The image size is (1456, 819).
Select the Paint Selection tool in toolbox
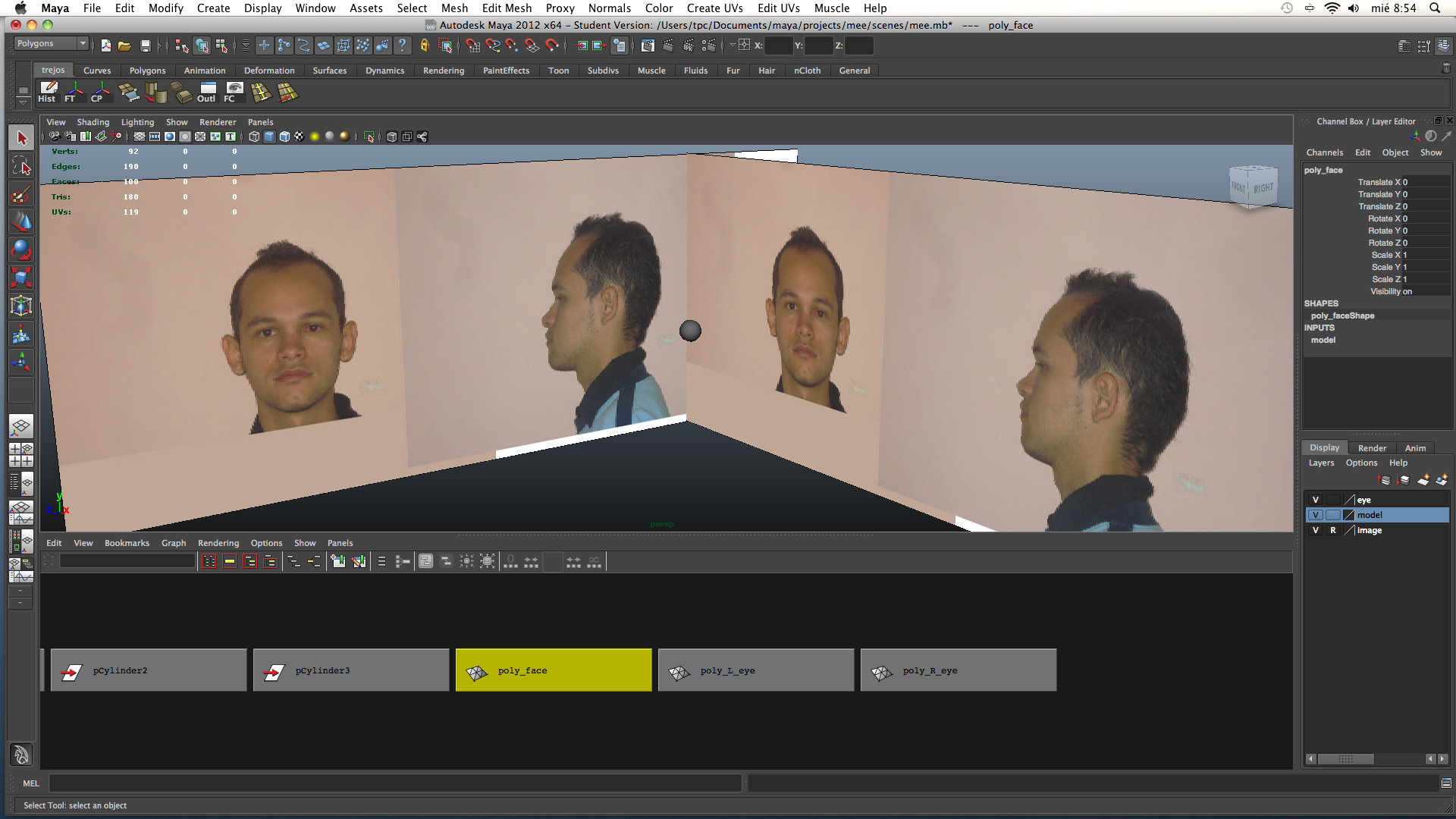(21, 194)
